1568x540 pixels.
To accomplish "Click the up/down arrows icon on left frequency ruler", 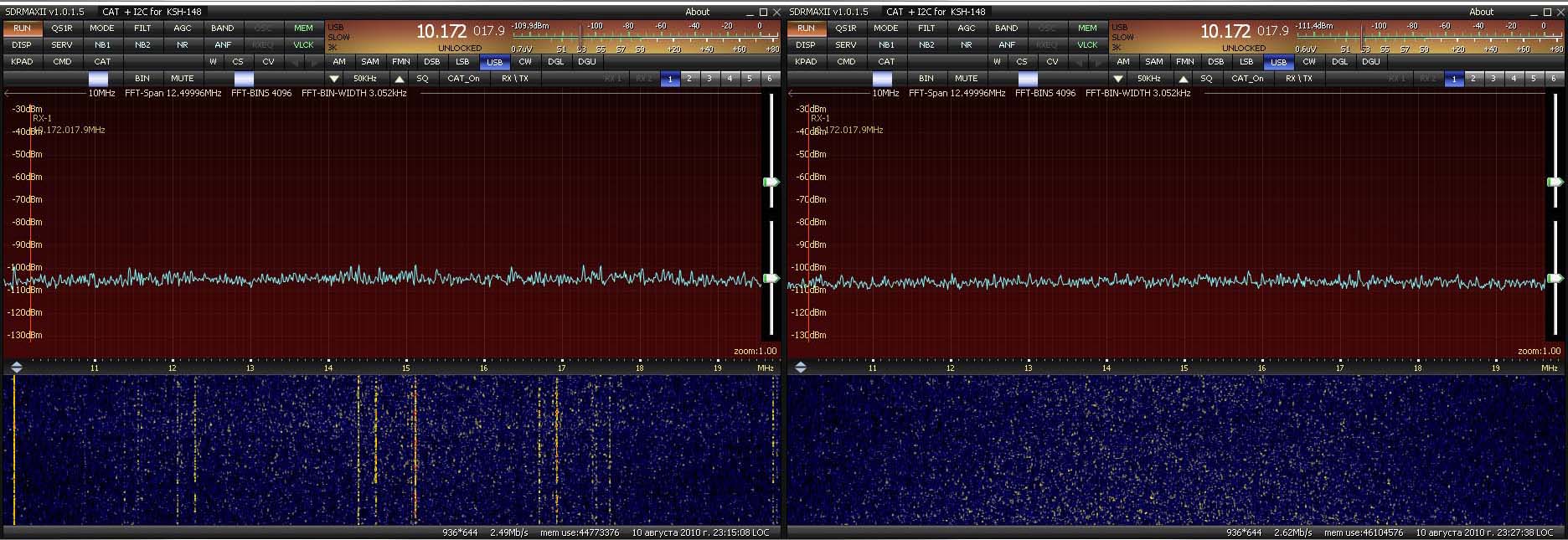I will [x=16, y=367].
